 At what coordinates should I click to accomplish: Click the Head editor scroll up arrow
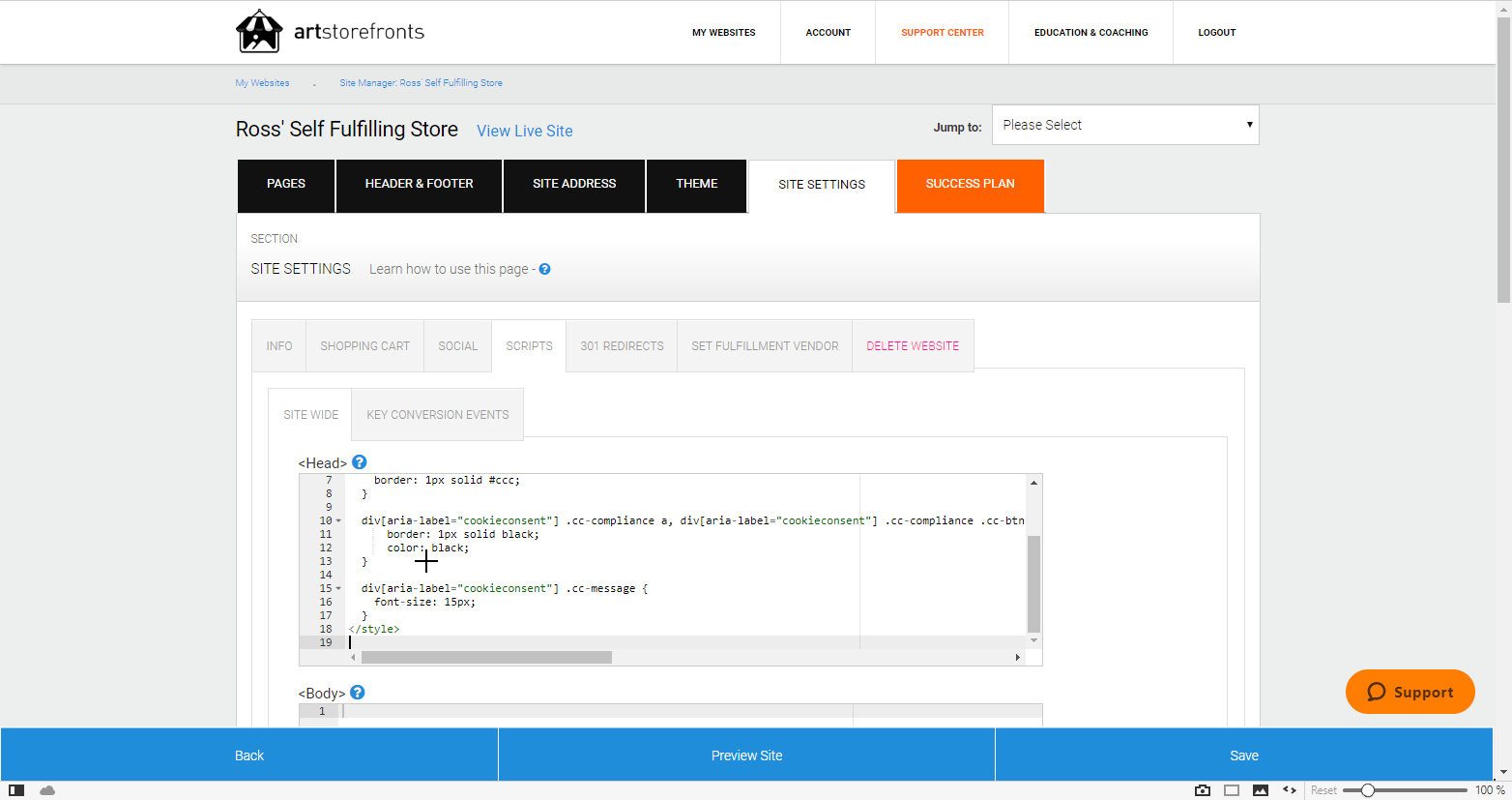pos(1033,482)
